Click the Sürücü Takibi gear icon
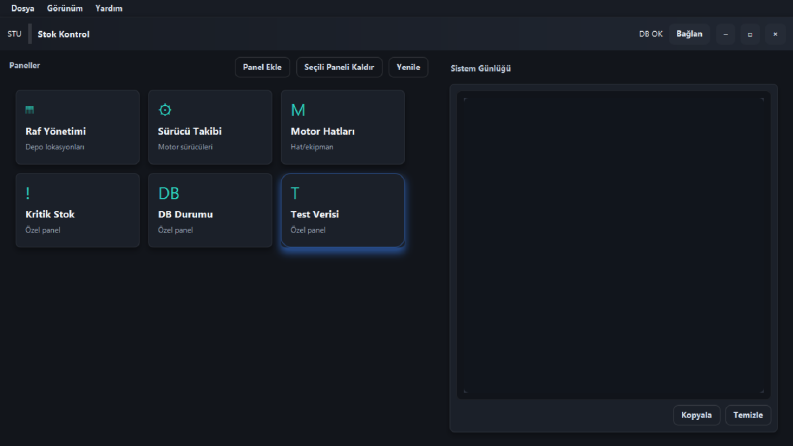Screen dimensions: 793x446 click(x=165, y=110)
